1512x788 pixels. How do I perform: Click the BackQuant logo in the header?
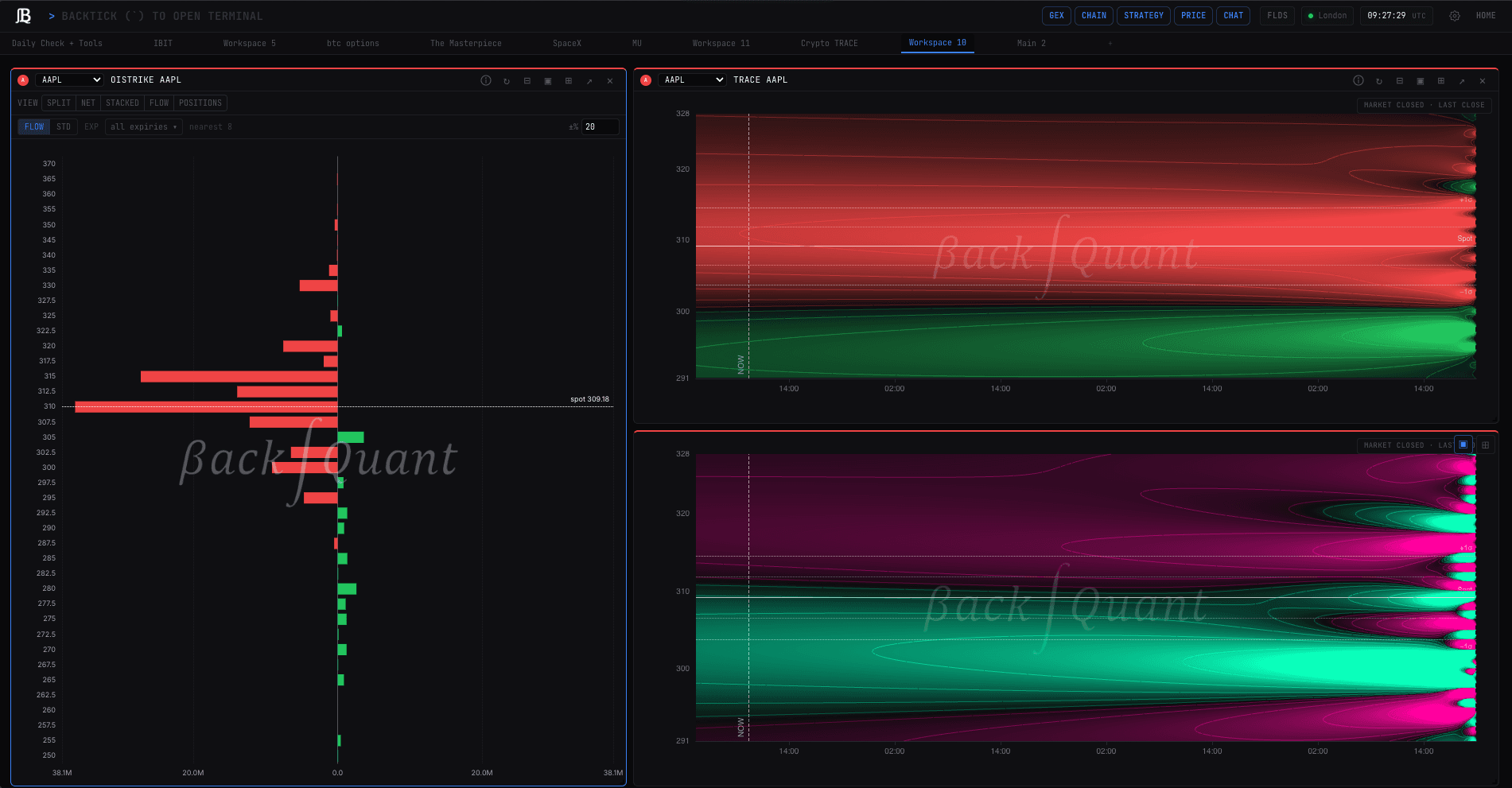tap(24, 16)
